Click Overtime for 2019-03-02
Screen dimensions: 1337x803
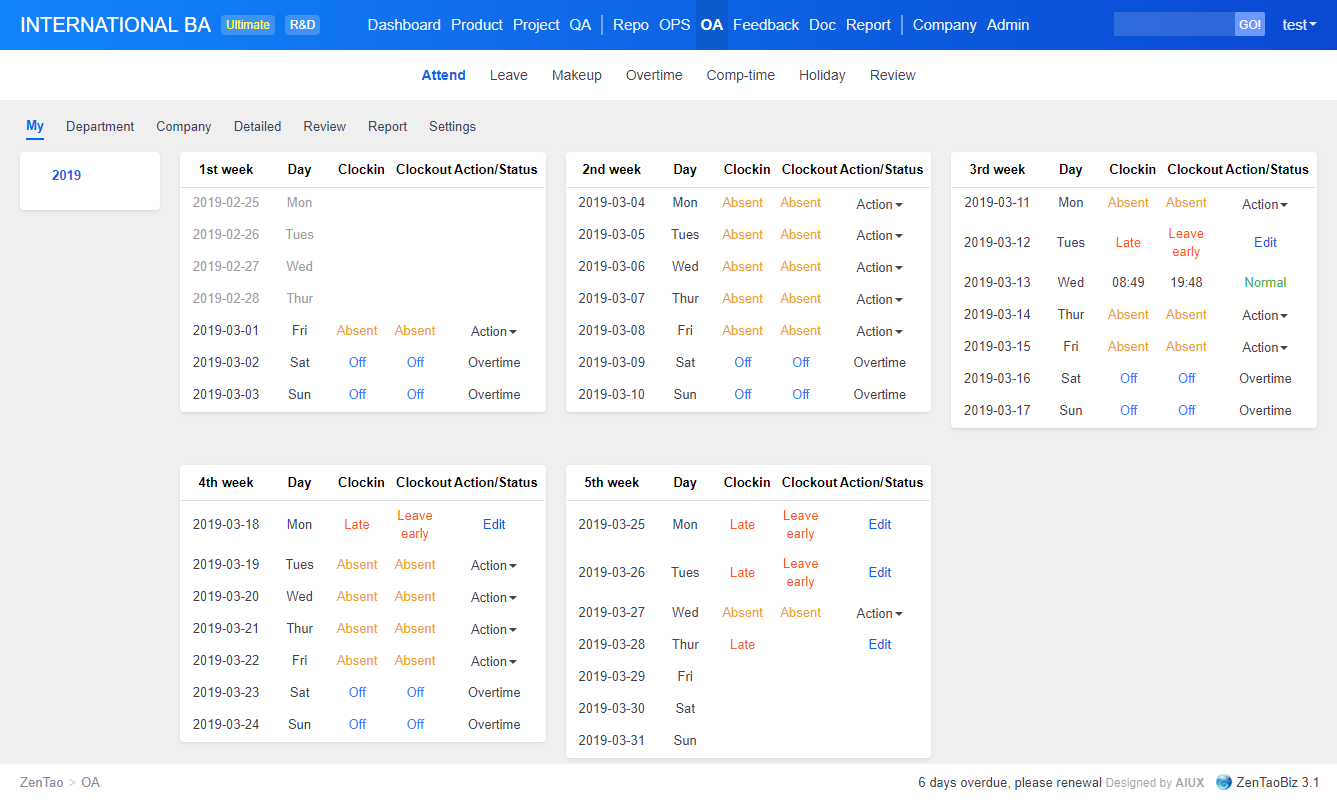494,362
